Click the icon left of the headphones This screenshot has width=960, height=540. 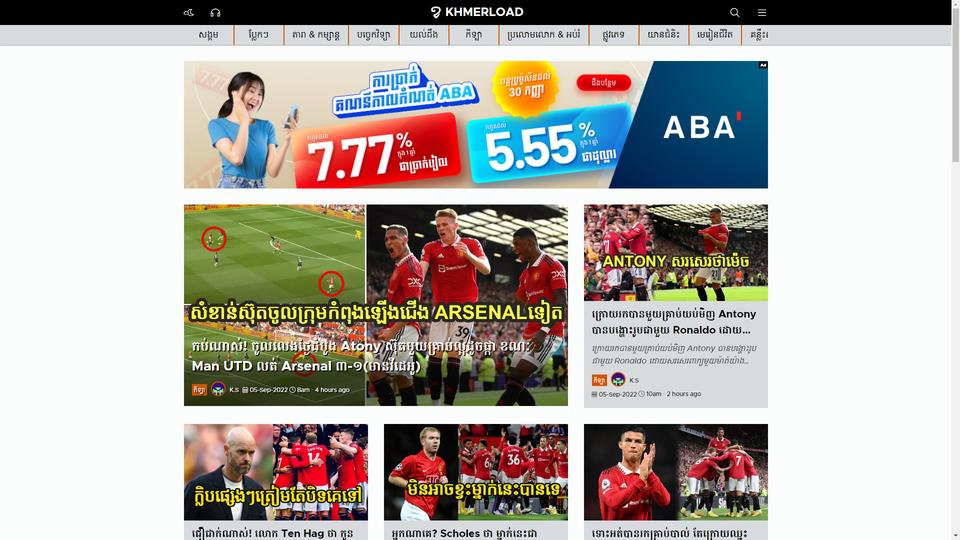click(189, 12)
